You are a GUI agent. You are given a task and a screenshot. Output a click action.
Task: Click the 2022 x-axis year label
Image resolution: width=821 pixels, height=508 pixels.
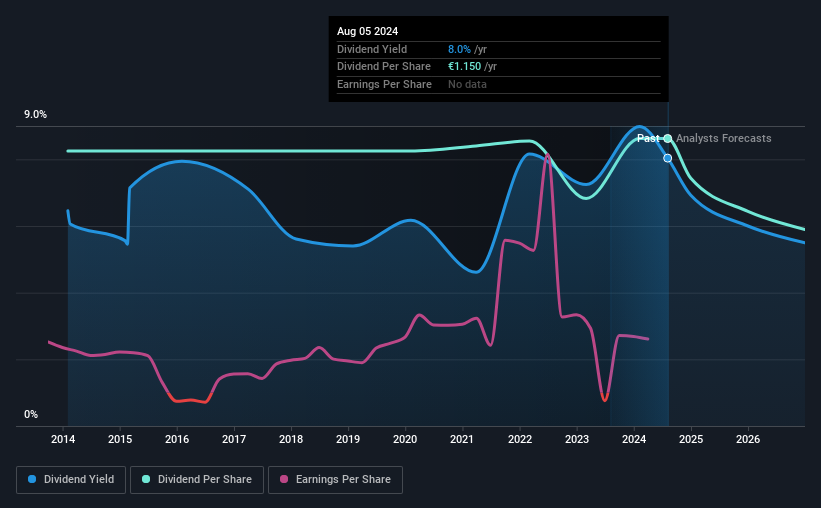click(520, 439)
